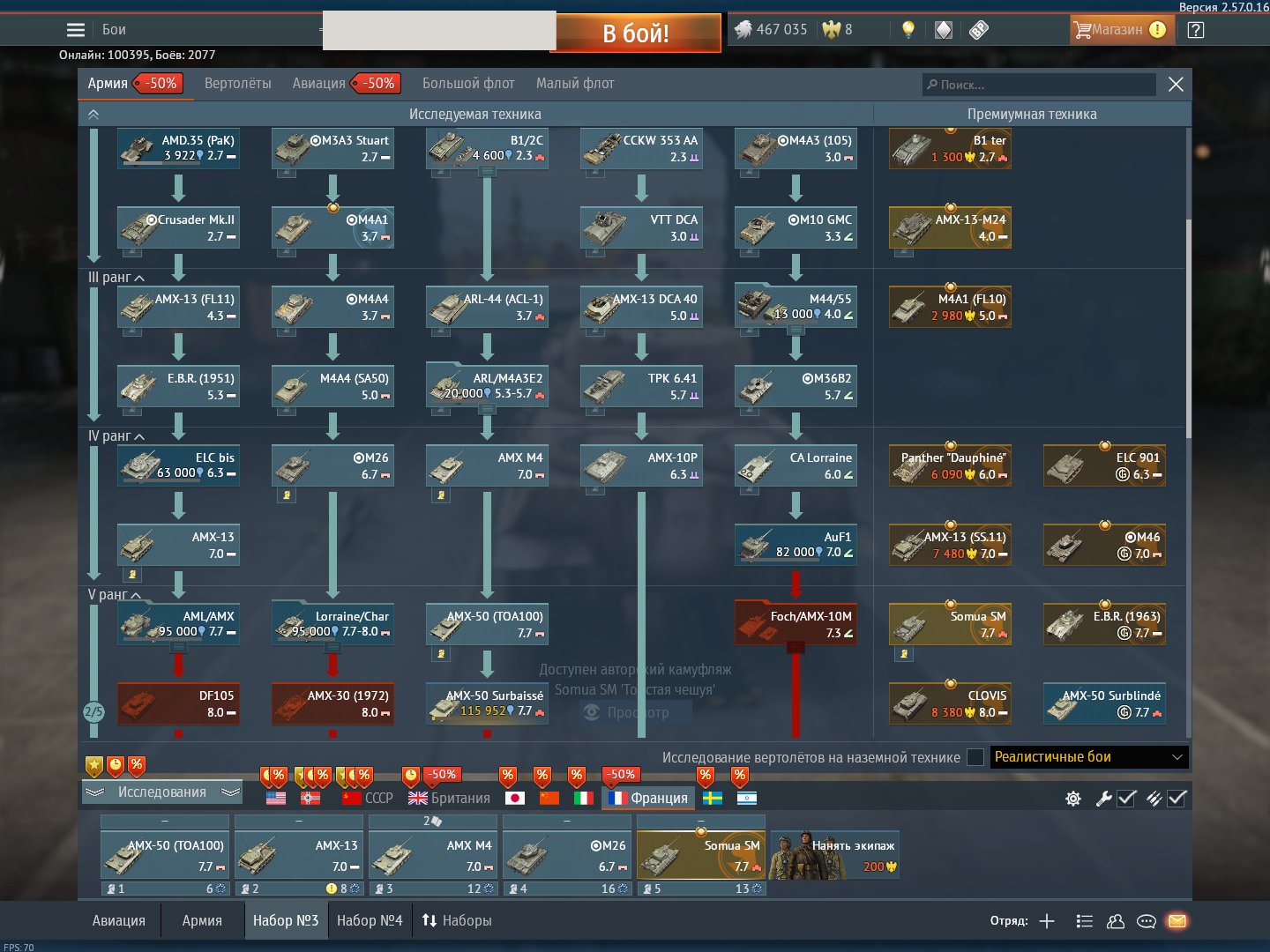Select the Британия nation button
The image size is (1270, 952).
(x=449, y=798)
